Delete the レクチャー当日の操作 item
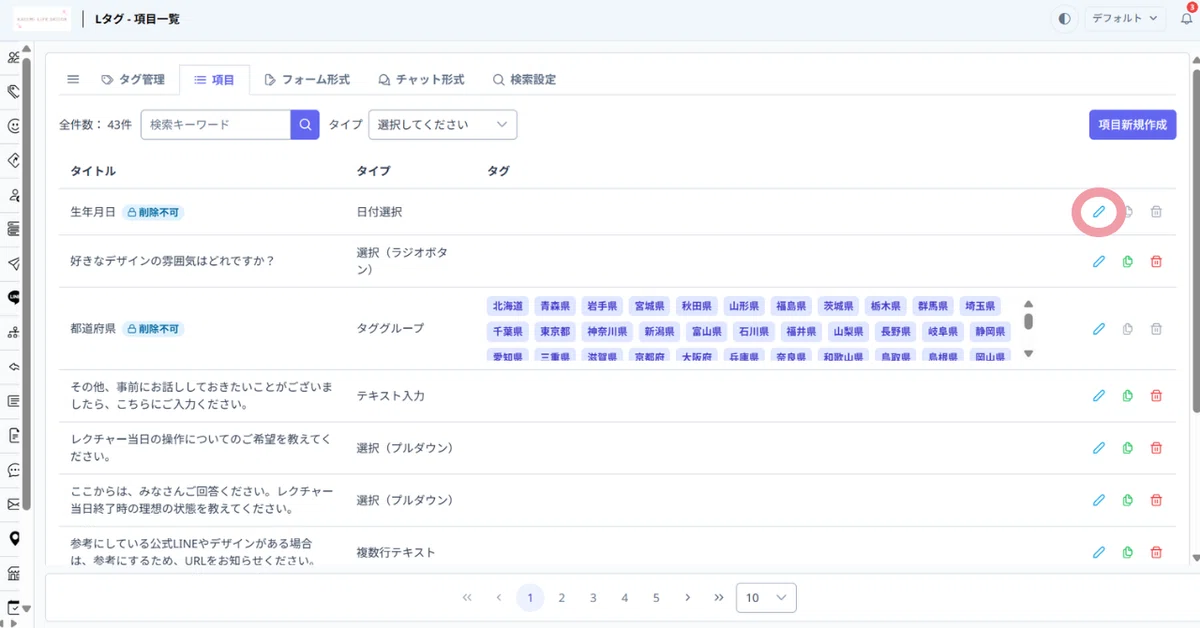 pyautogui.click(x=1156, y=447)
